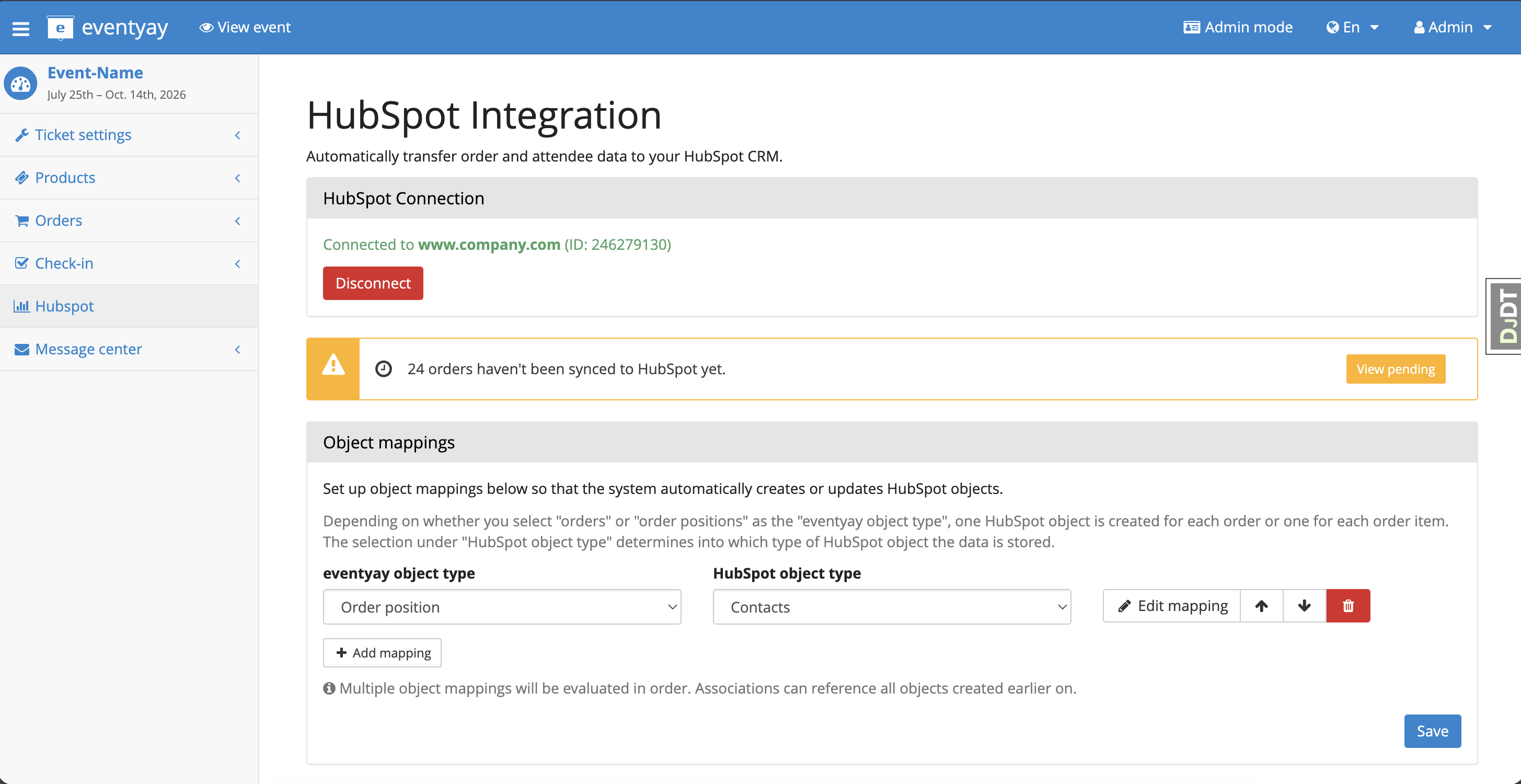Open the Admin user dropdown
Viewport: 1521px width, 784px height.
pyautogui.click(x=1453, y=28)
